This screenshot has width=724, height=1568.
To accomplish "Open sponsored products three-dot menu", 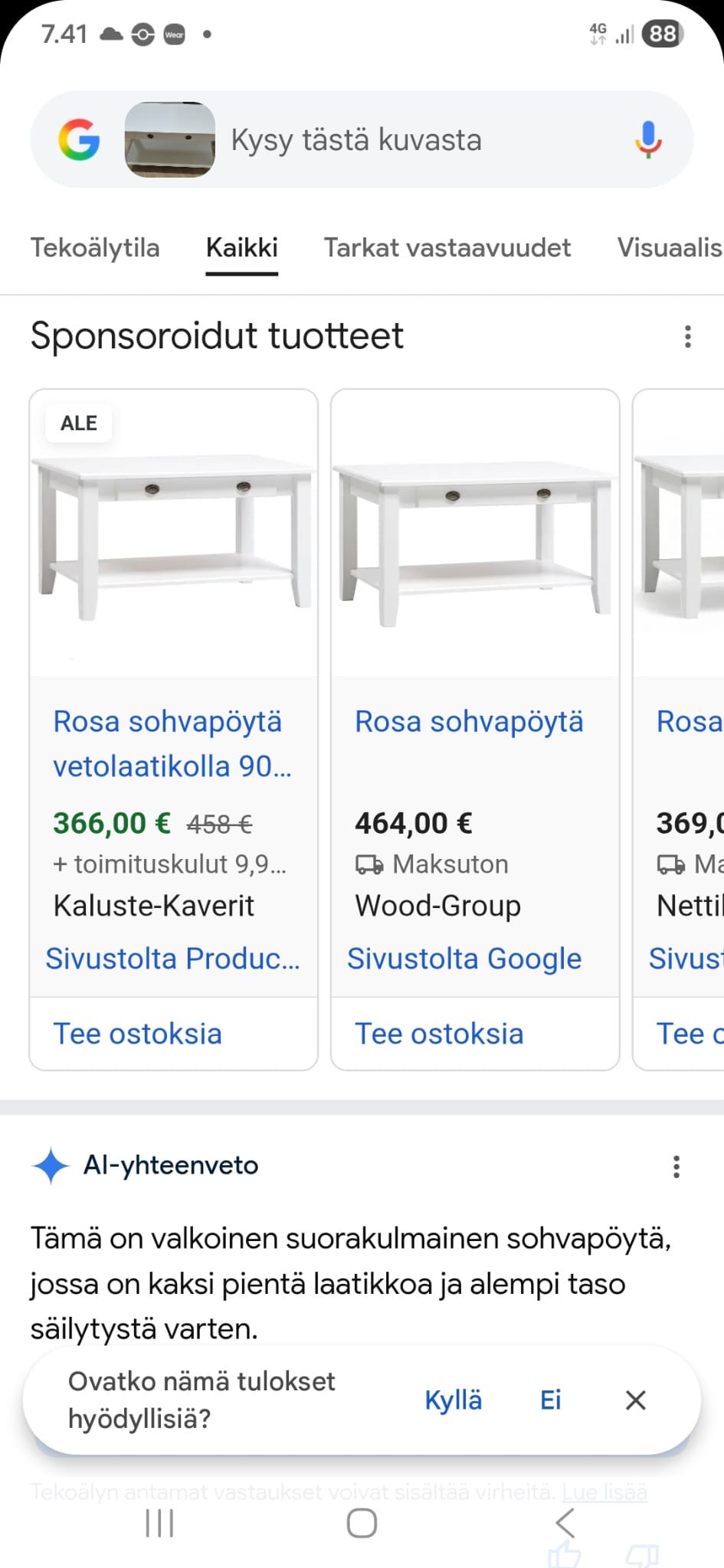I will click(687, 337).
